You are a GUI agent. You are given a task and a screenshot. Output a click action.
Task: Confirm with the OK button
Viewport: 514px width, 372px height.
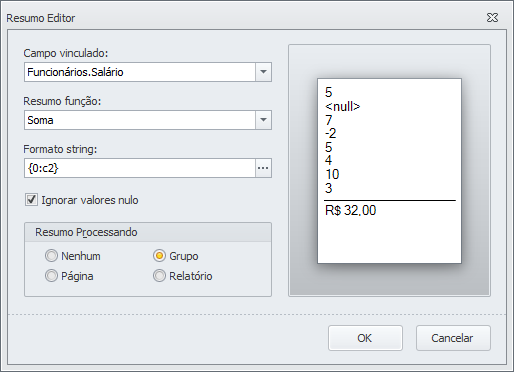click(365, 338)
